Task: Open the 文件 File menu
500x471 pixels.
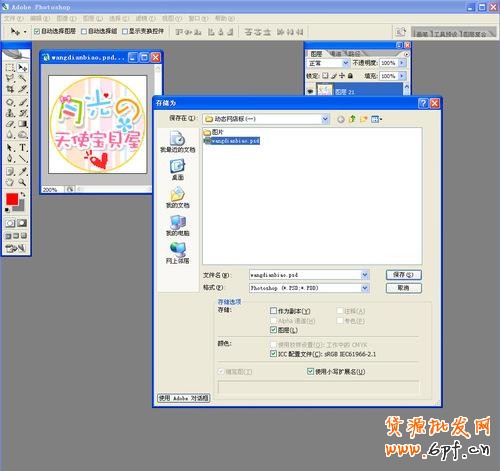Action: [x=14, y=18]
